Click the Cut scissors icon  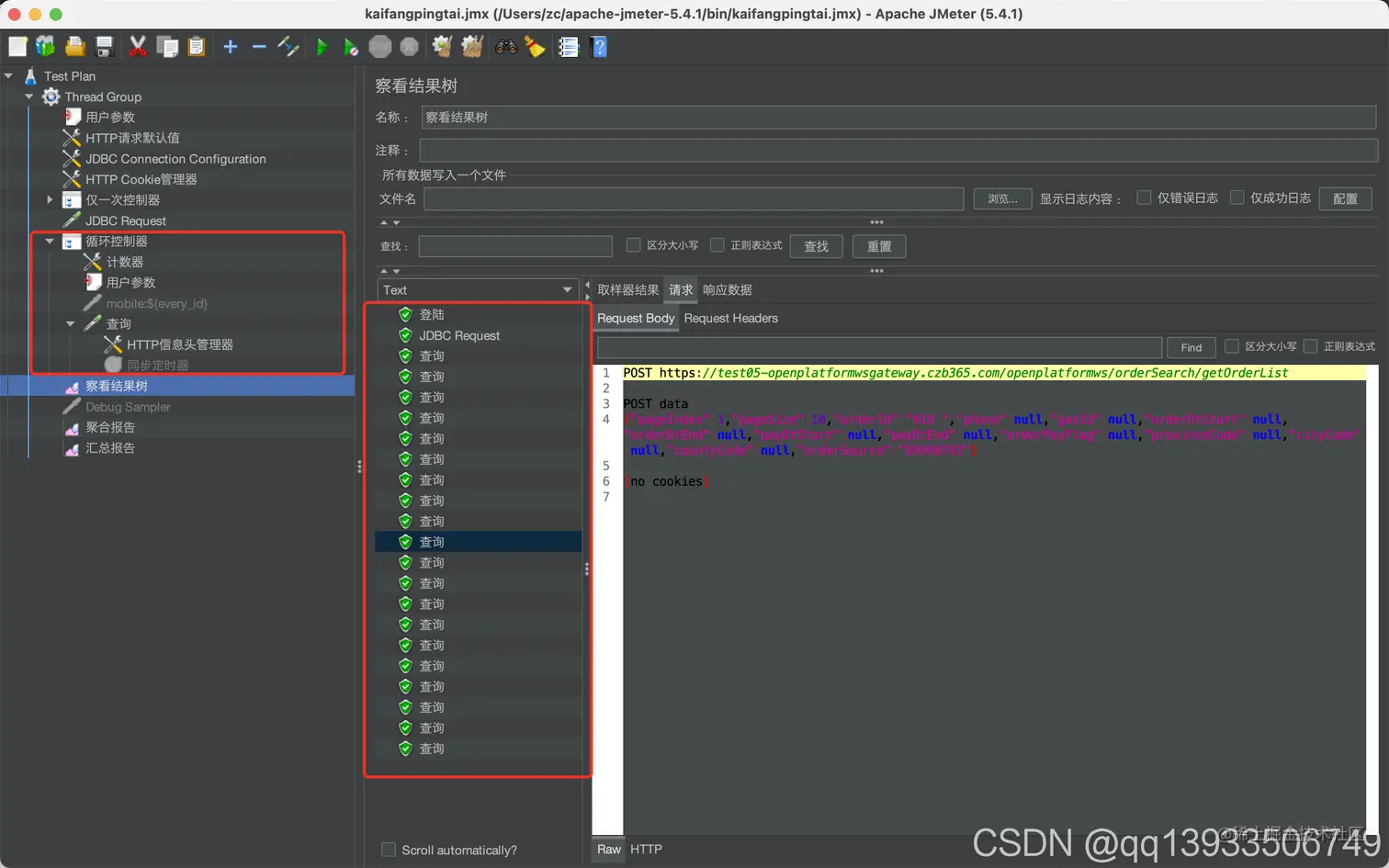138,46
